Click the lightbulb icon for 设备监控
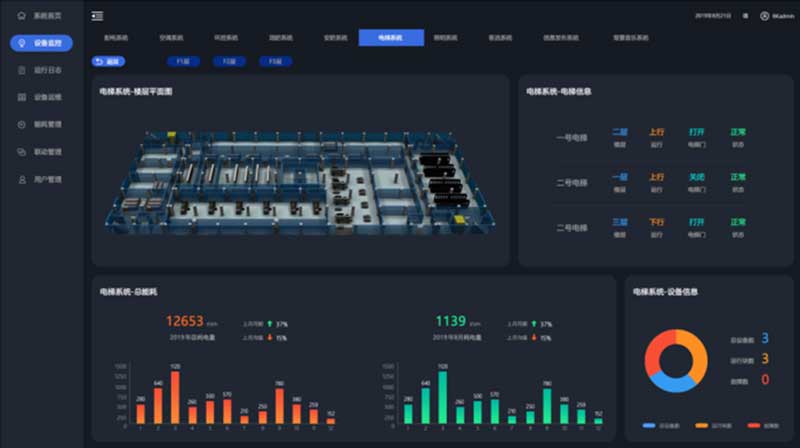Image resolution: width=800 pixels, height=448 pixels. click(x=22, y=43)
